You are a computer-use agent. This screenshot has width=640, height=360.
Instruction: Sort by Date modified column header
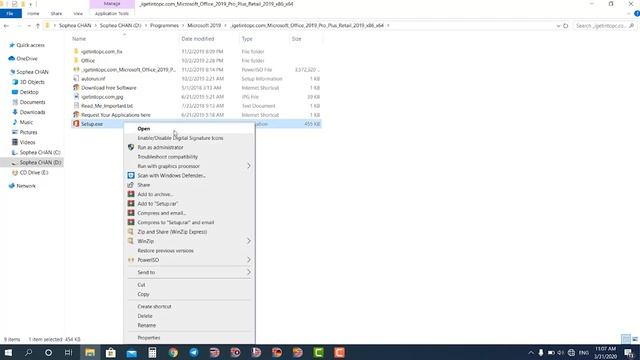[198, 39]
